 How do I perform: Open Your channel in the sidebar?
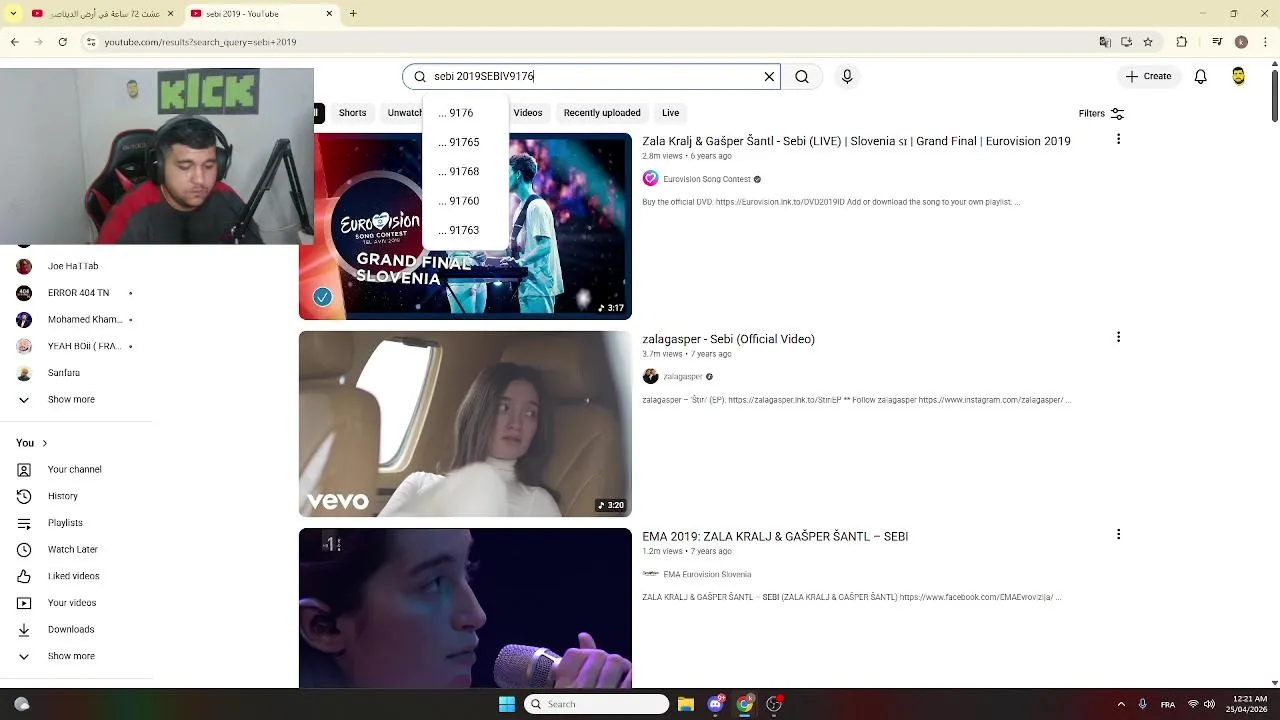tap(76, 469)
